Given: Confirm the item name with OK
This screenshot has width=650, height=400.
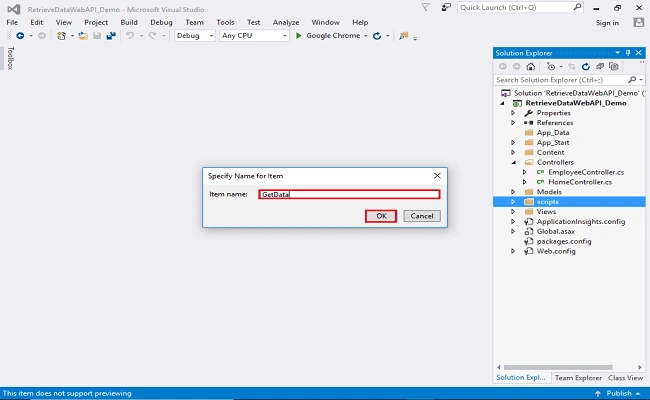Looking at the screenshot, I should pos(381,216).
